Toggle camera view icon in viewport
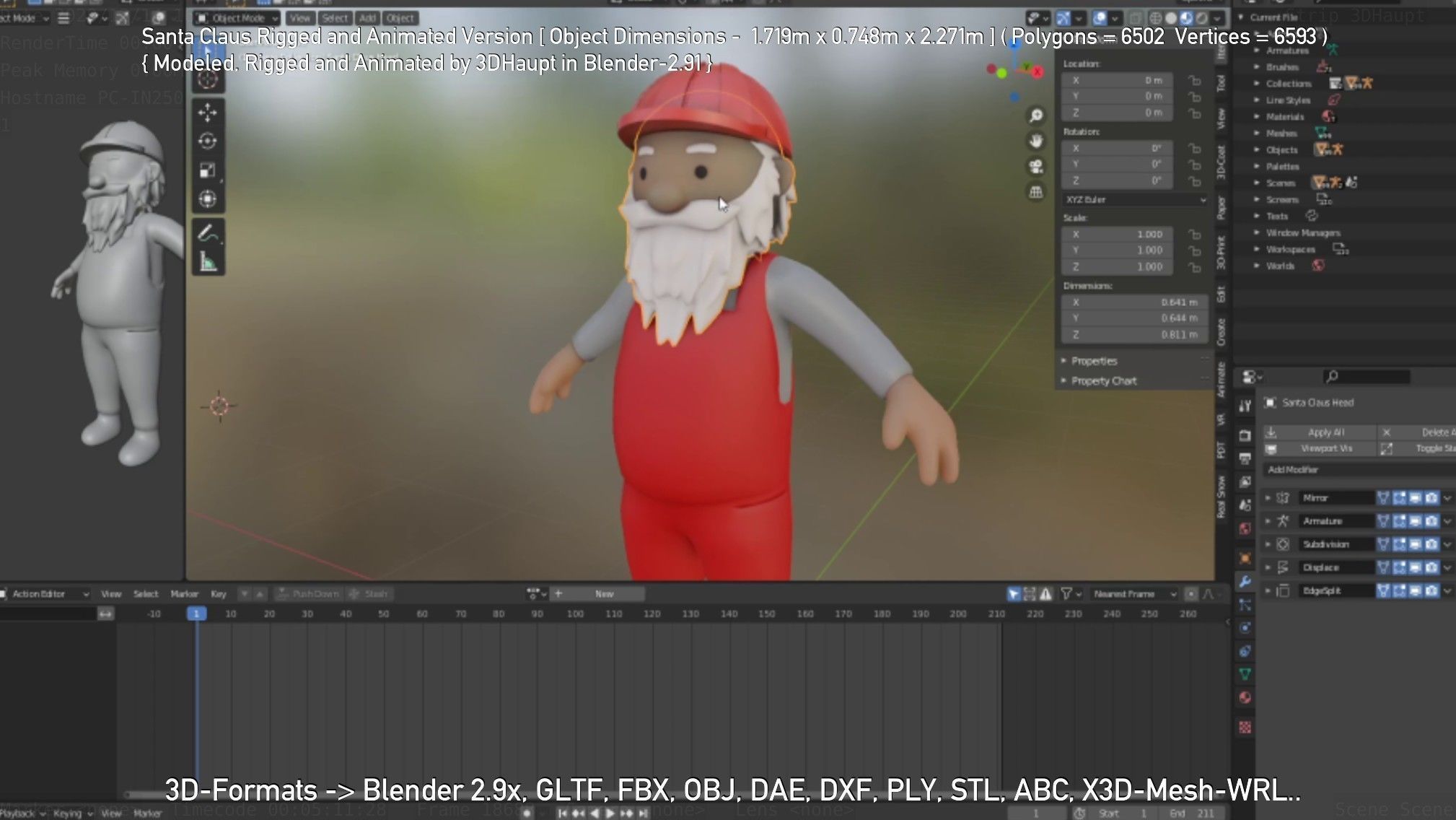The height and width of the screenshot is (820, 1456). pos(1036,167)
